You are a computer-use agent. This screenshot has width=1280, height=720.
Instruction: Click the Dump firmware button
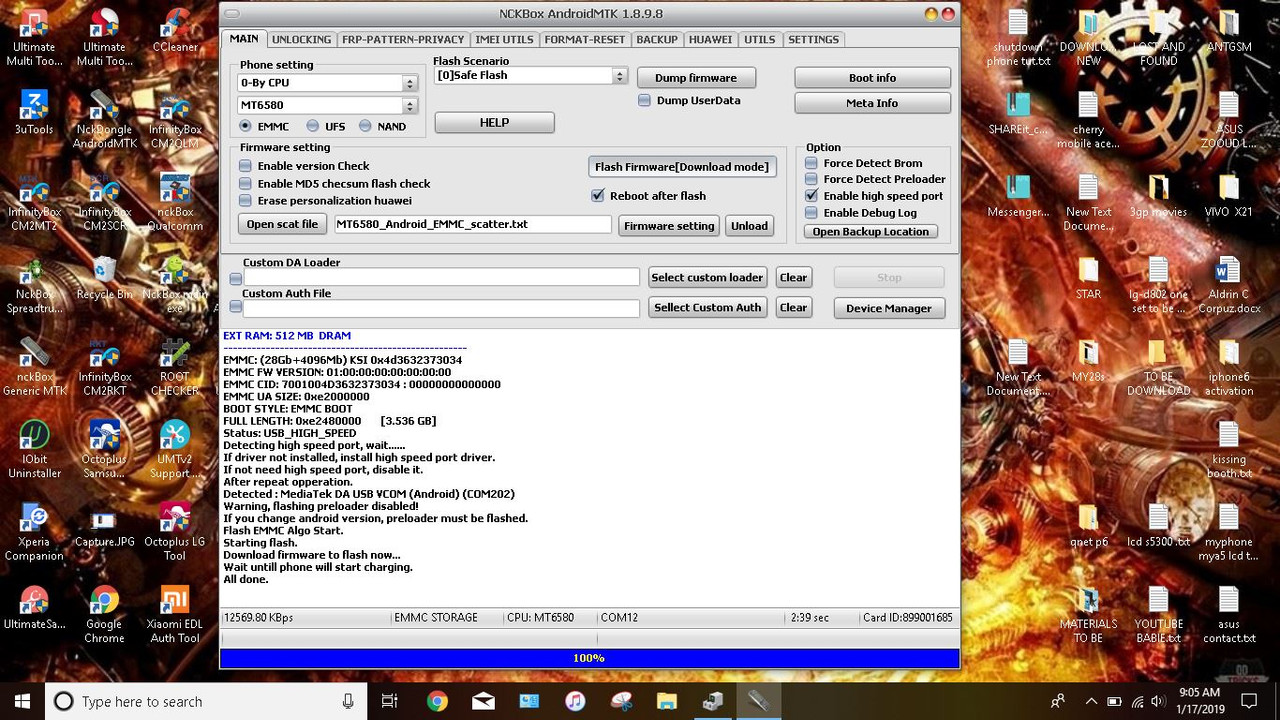coord(696,78)
